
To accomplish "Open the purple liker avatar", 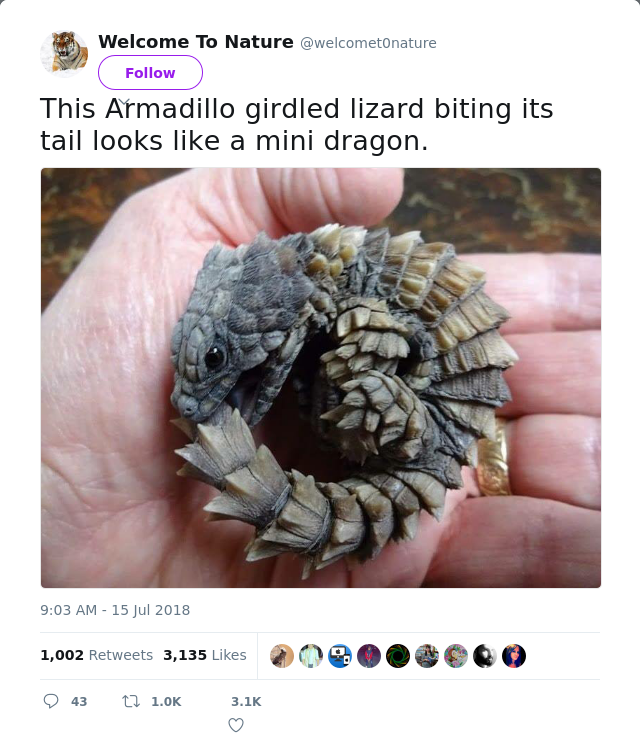I will 369,656.
